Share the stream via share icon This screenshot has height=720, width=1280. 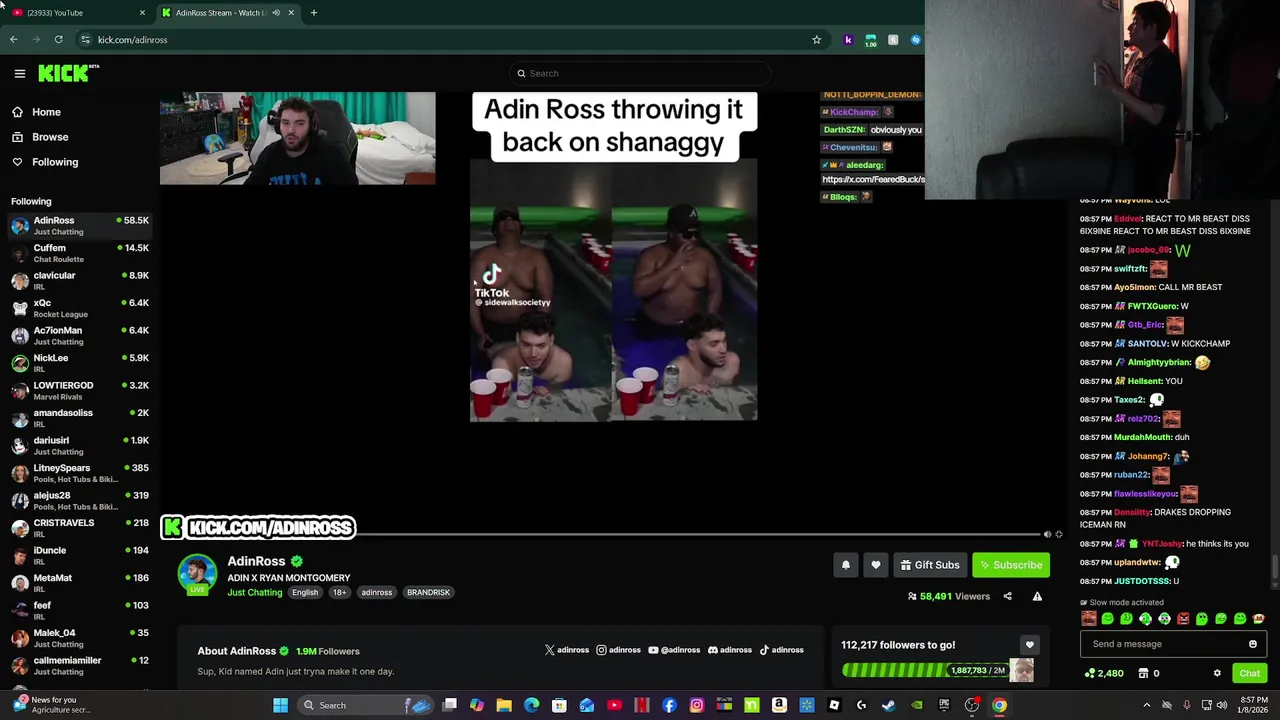(x=1007, y=596)
